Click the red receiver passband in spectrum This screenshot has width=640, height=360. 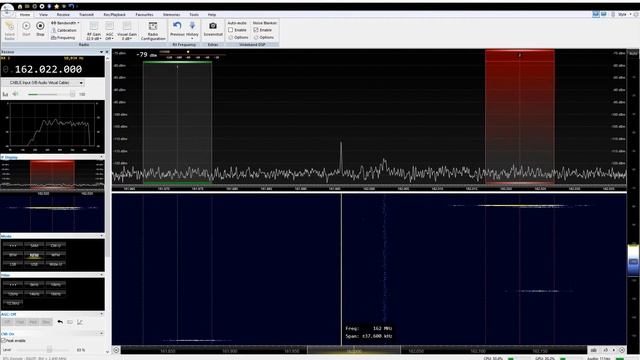click(x=520, y=117)
